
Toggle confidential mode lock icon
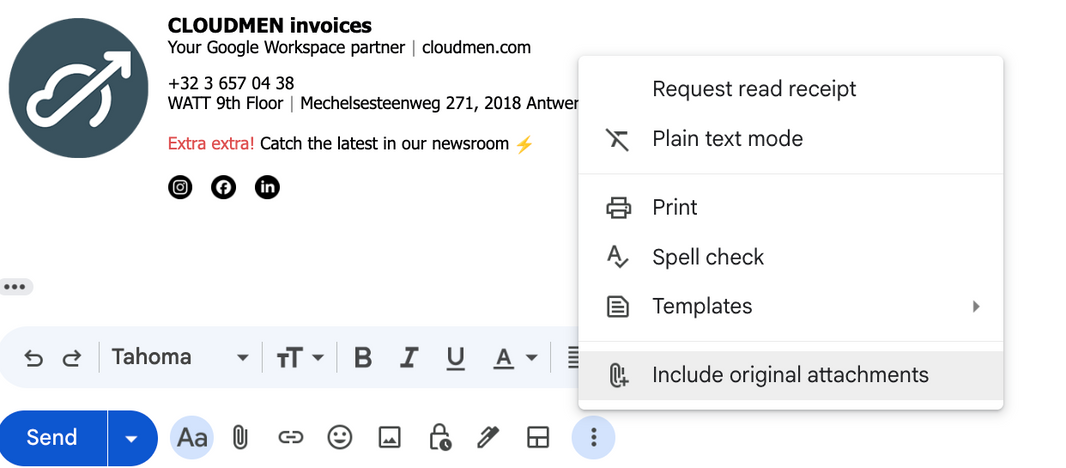point(438,437)
